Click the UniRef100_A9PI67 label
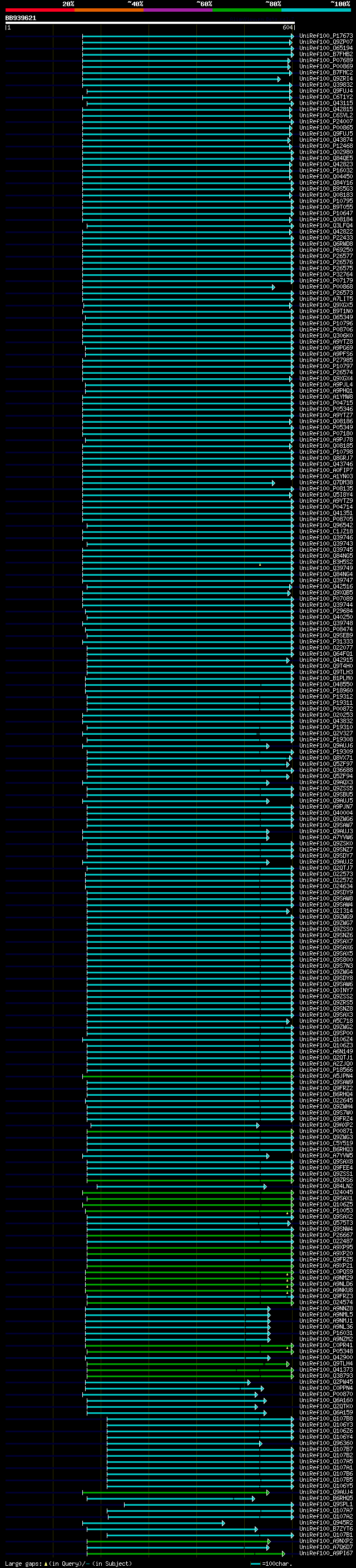The height and width of the screenshot is (1568, 356). [x=326, y=1553]
